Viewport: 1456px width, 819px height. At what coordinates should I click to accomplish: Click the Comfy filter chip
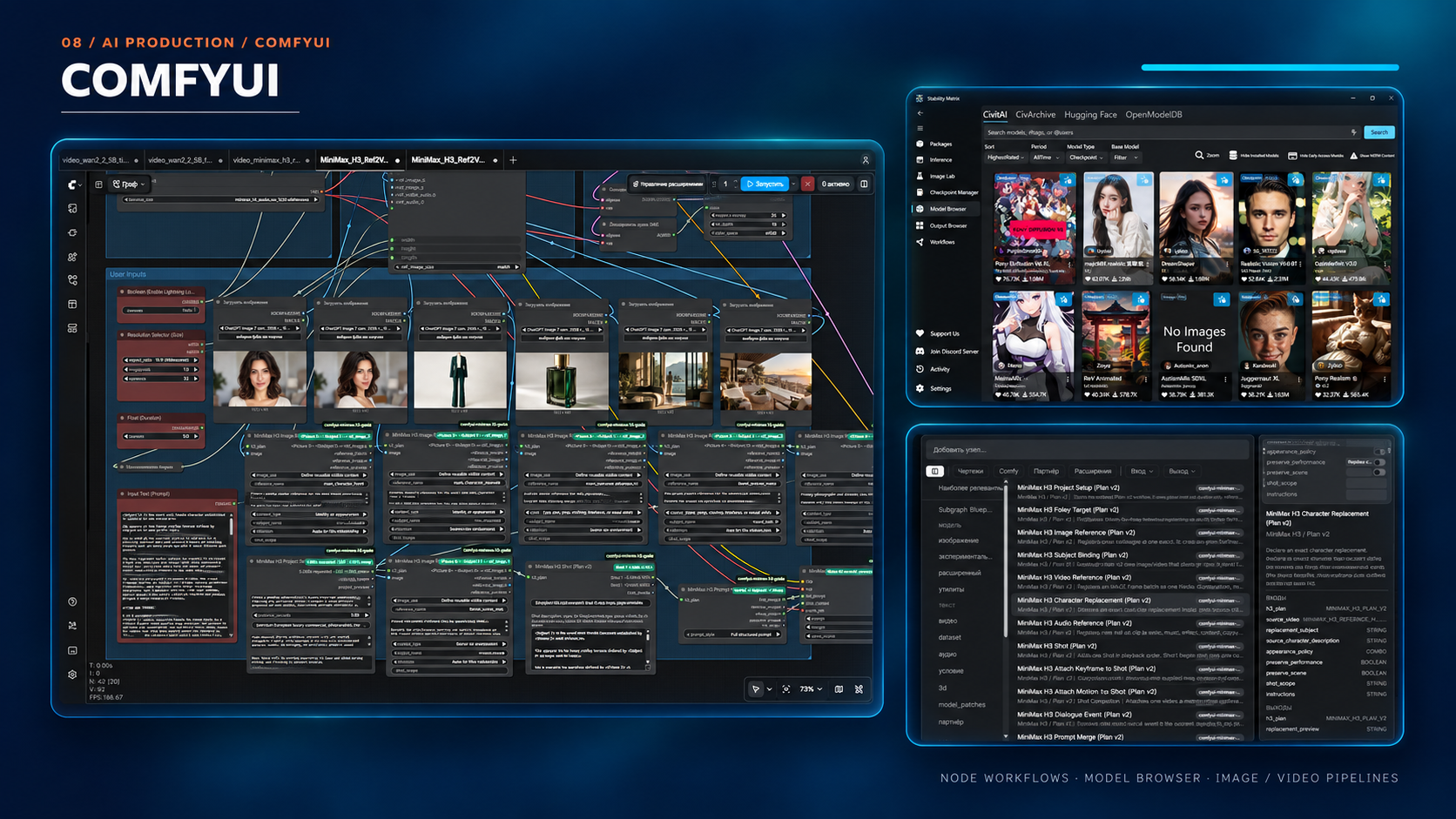1008,471
